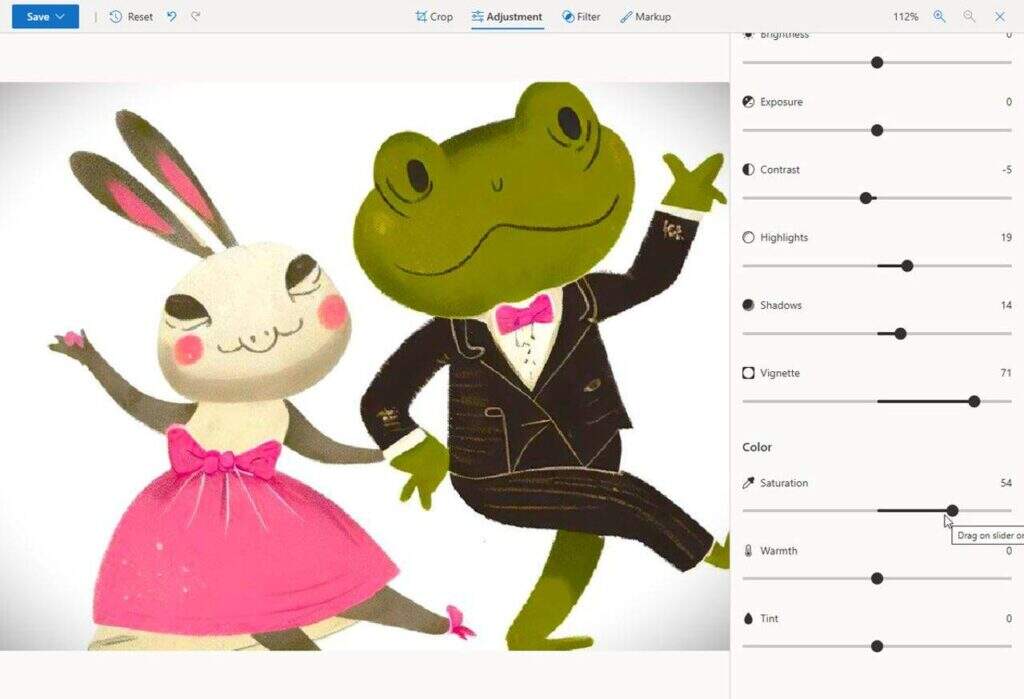Screen dimensions: 1024x699
Task: Click the Contrast half-circle icon
Action: tap(748, 170)
